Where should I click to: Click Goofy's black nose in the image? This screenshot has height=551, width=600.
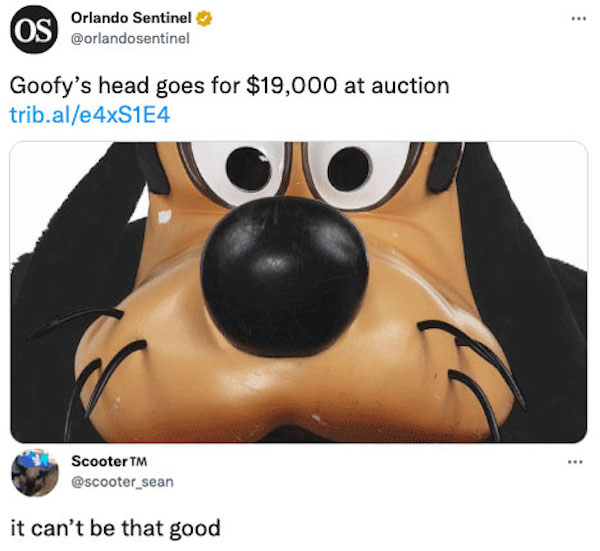284,276
